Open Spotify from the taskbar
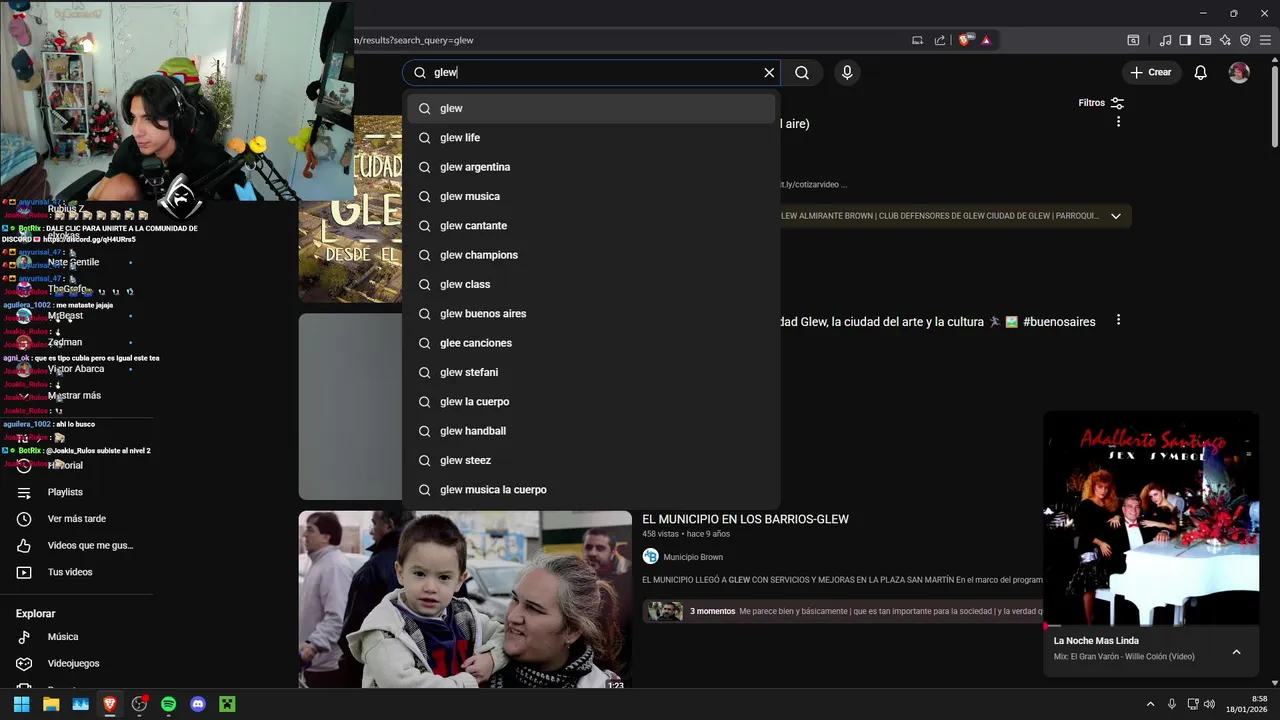The height and width of the screenshot is (720, 1280). [x=168, y=704]
